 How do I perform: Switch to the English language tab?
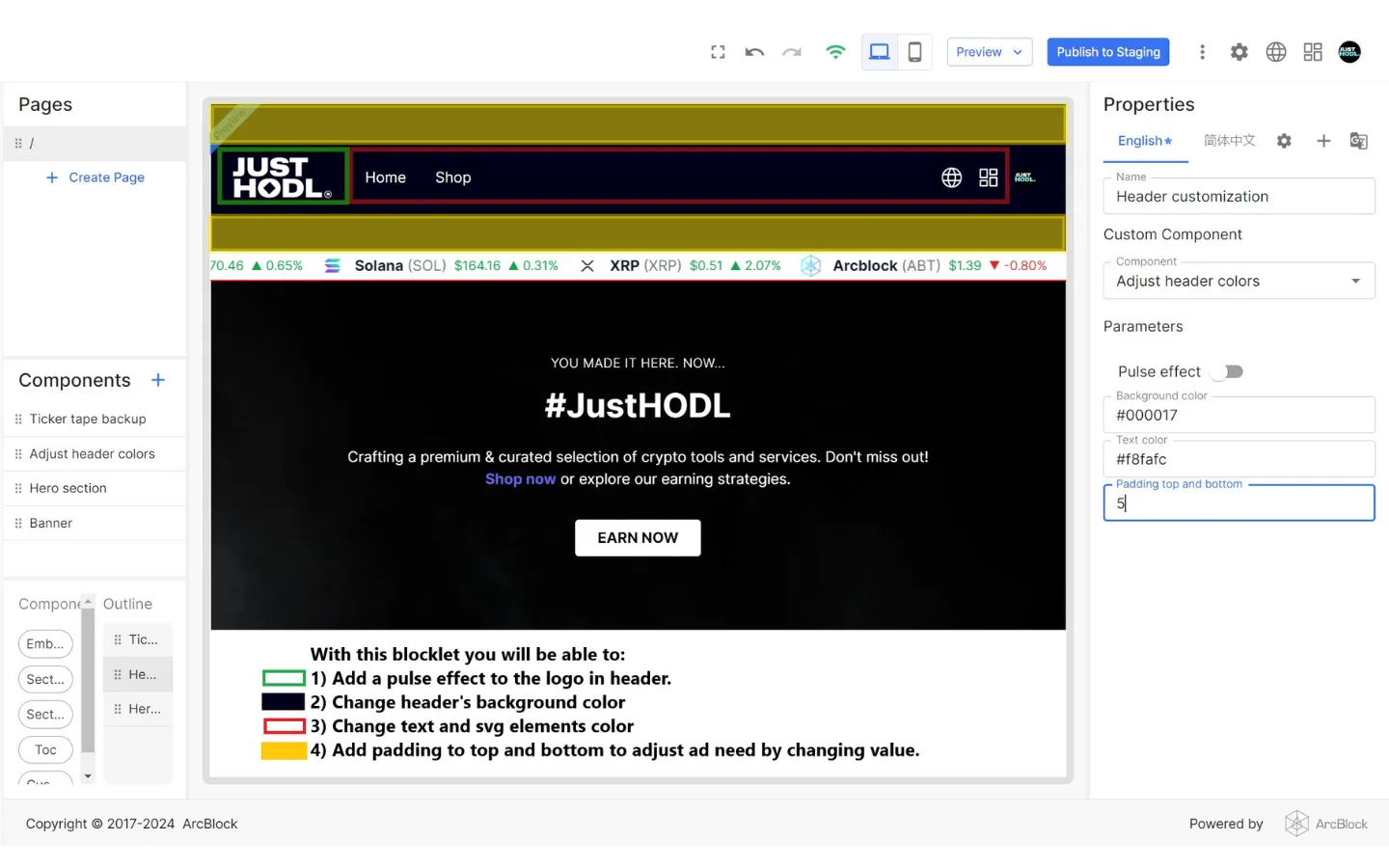pos(1145,141)
